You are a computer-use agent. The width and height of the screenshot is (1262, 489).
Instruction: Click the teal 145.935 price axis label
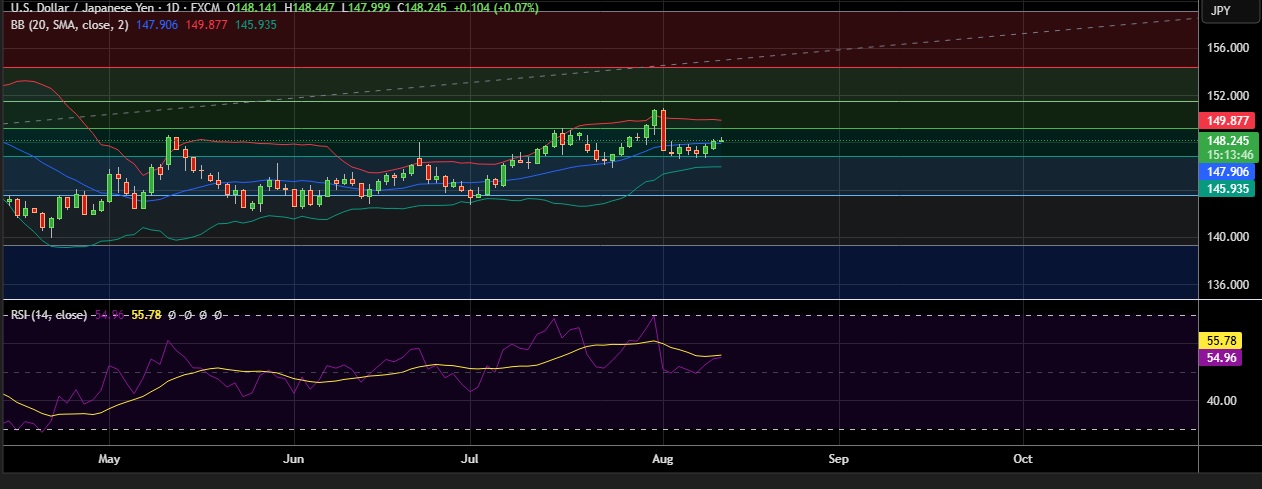point(1228,188)
